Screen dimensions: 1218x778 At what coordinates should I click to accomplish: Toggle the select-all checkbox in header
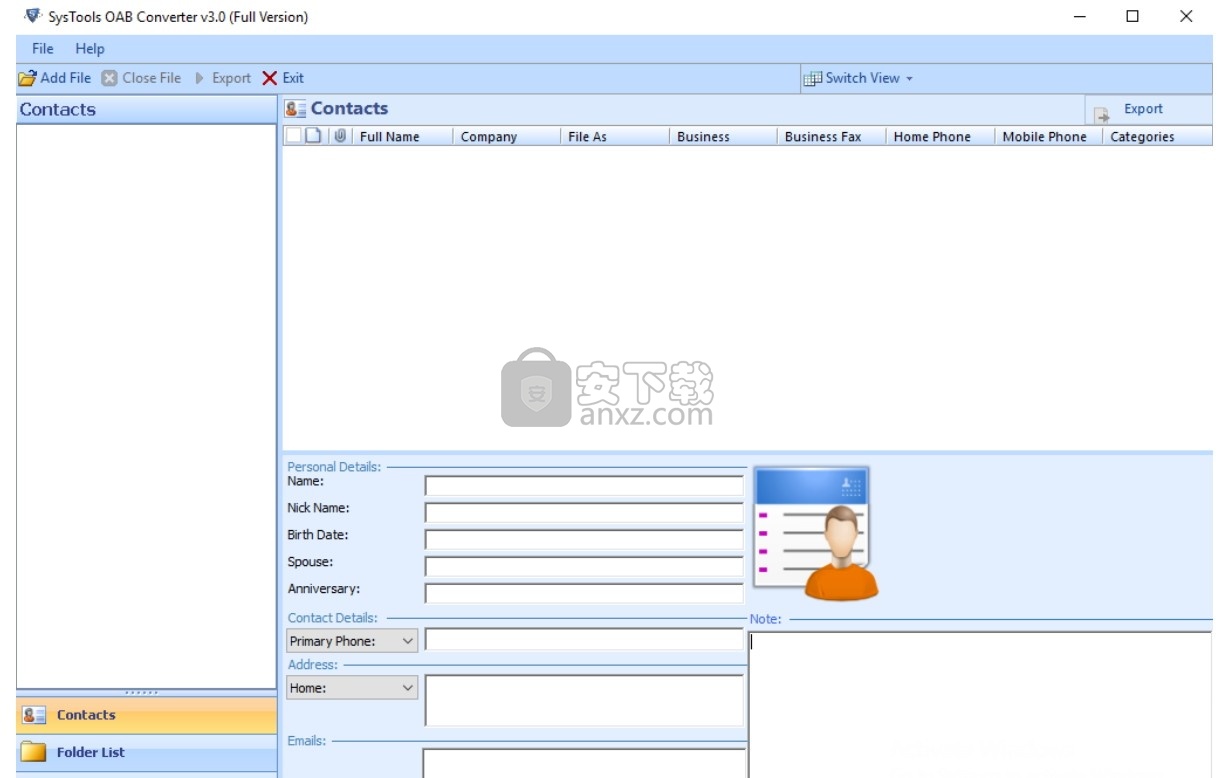click(293, 136)
